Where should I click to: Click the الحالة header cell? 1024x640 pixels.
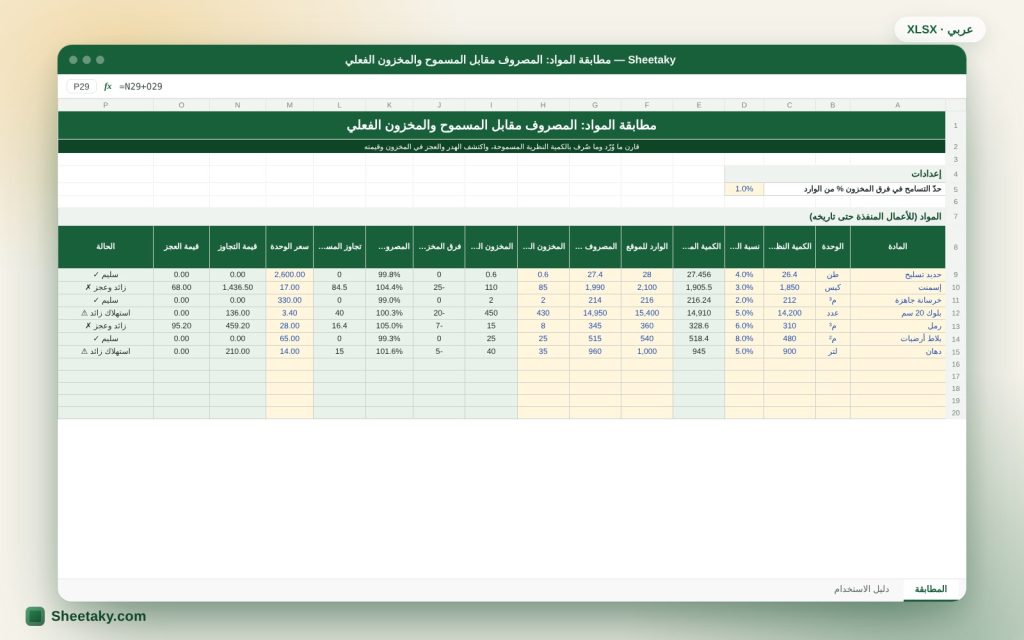tap(106, 247)
